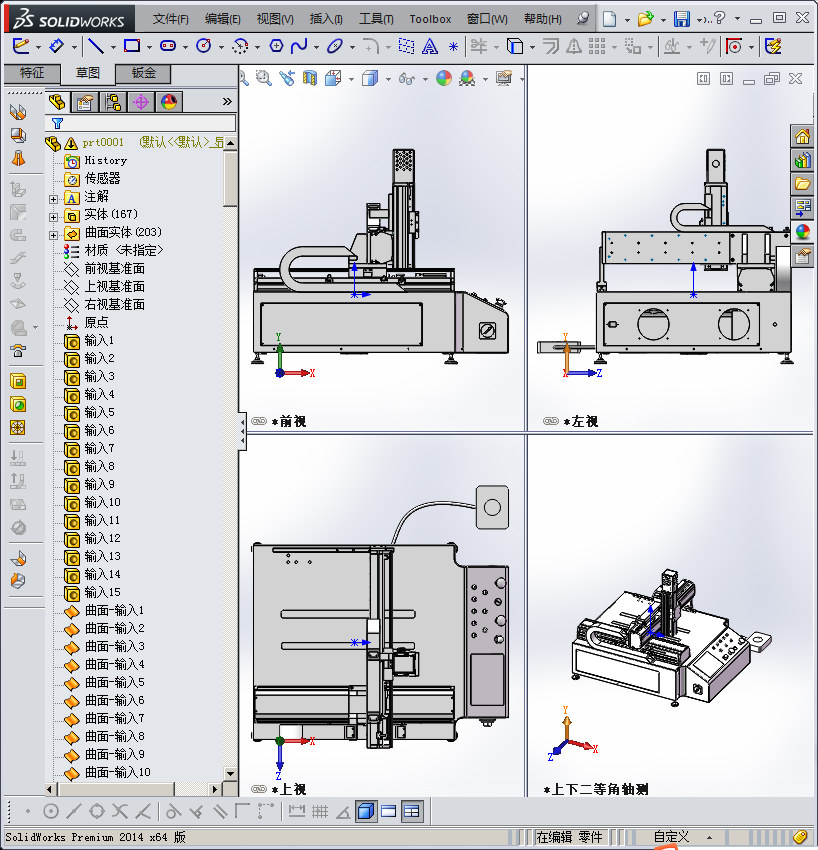
Task: Click the Convert Entities icon
Action: (515, 46)
